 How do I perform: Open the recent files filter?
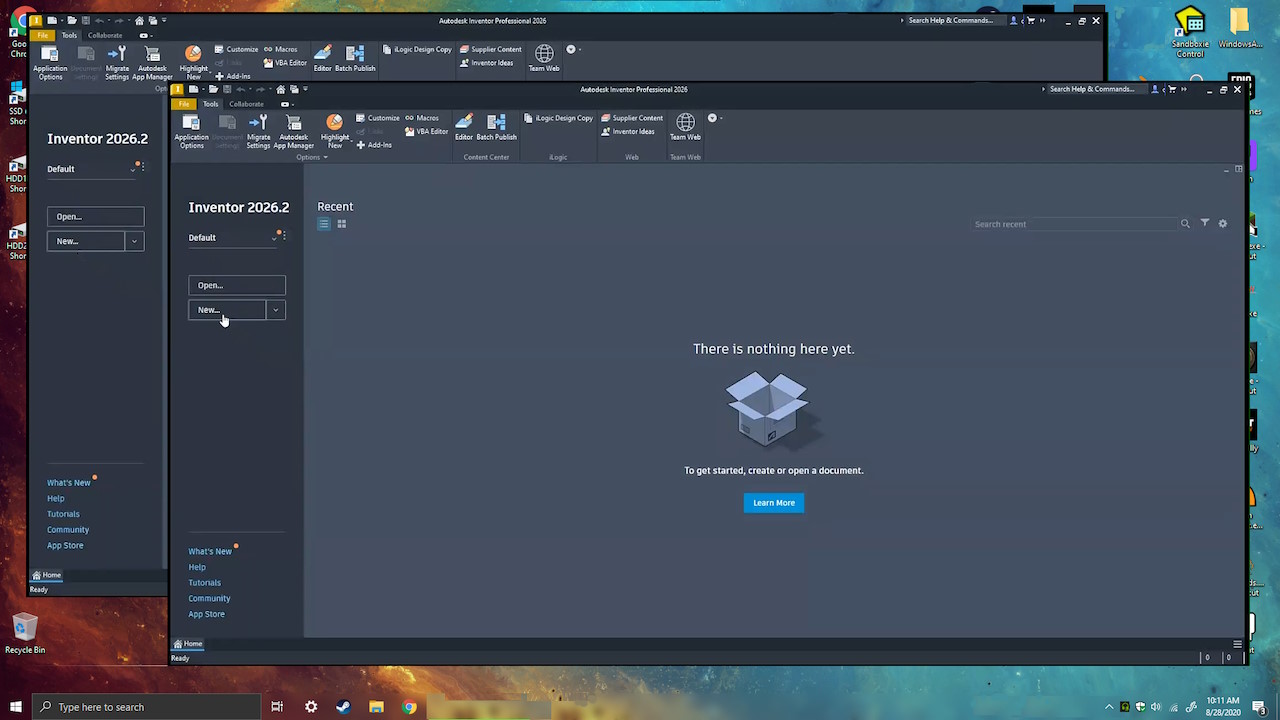tap(1205, 223)
